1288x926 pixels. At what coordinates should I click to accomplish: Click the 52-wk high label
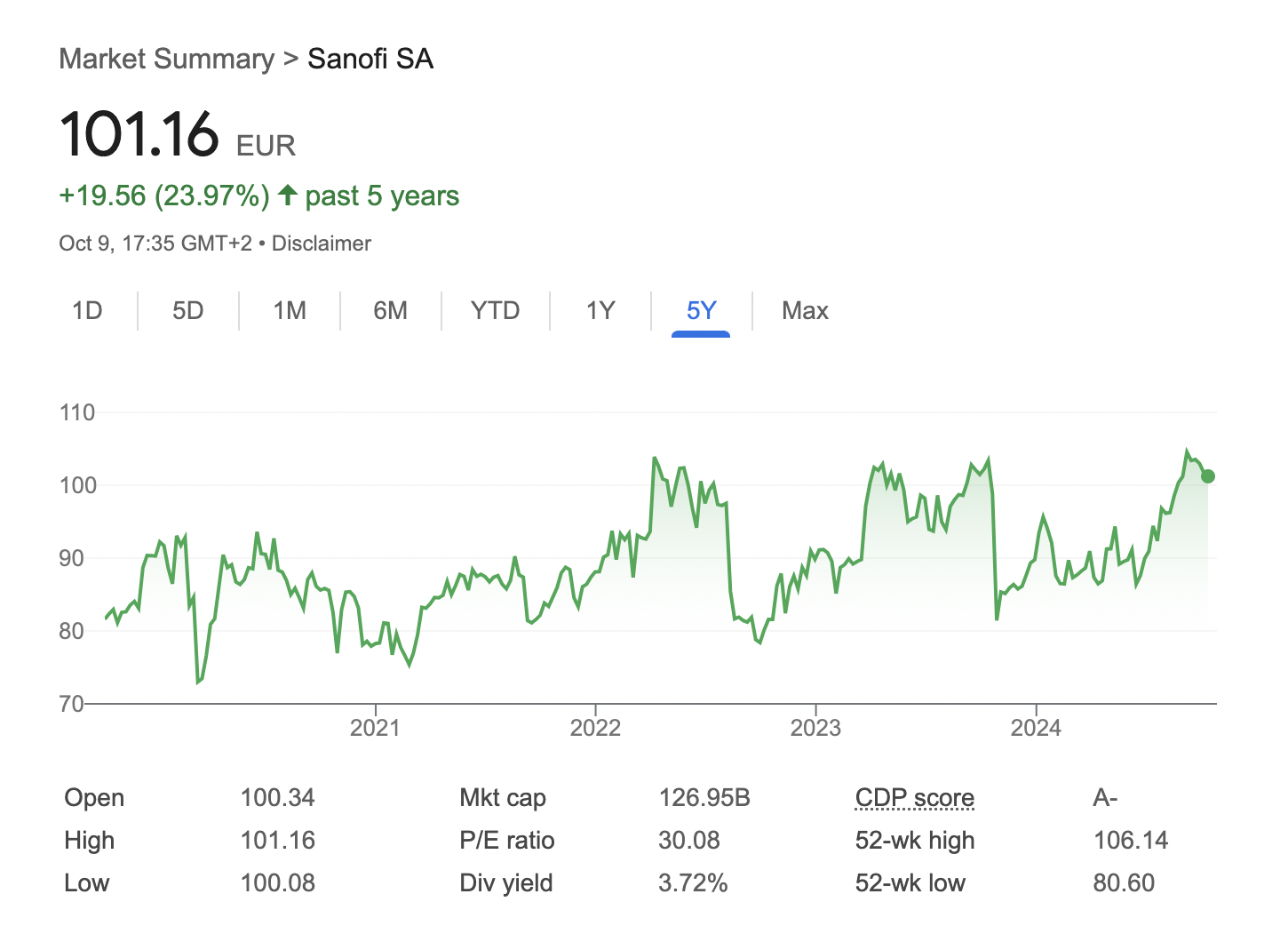click(x=915, y=841)
